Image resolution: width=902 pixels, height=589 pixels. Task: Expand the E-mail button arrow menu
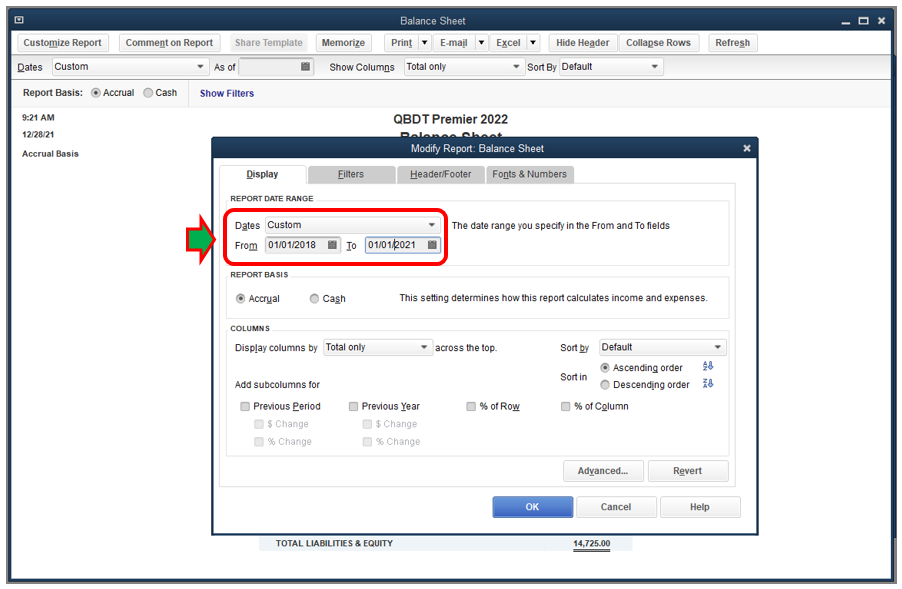pos(481,43)
